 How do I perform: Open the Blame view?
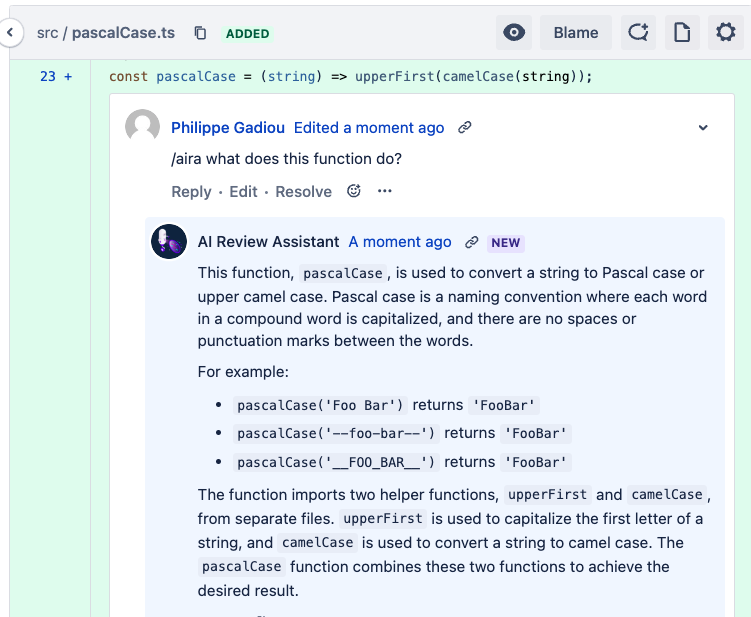pos(576,33)
